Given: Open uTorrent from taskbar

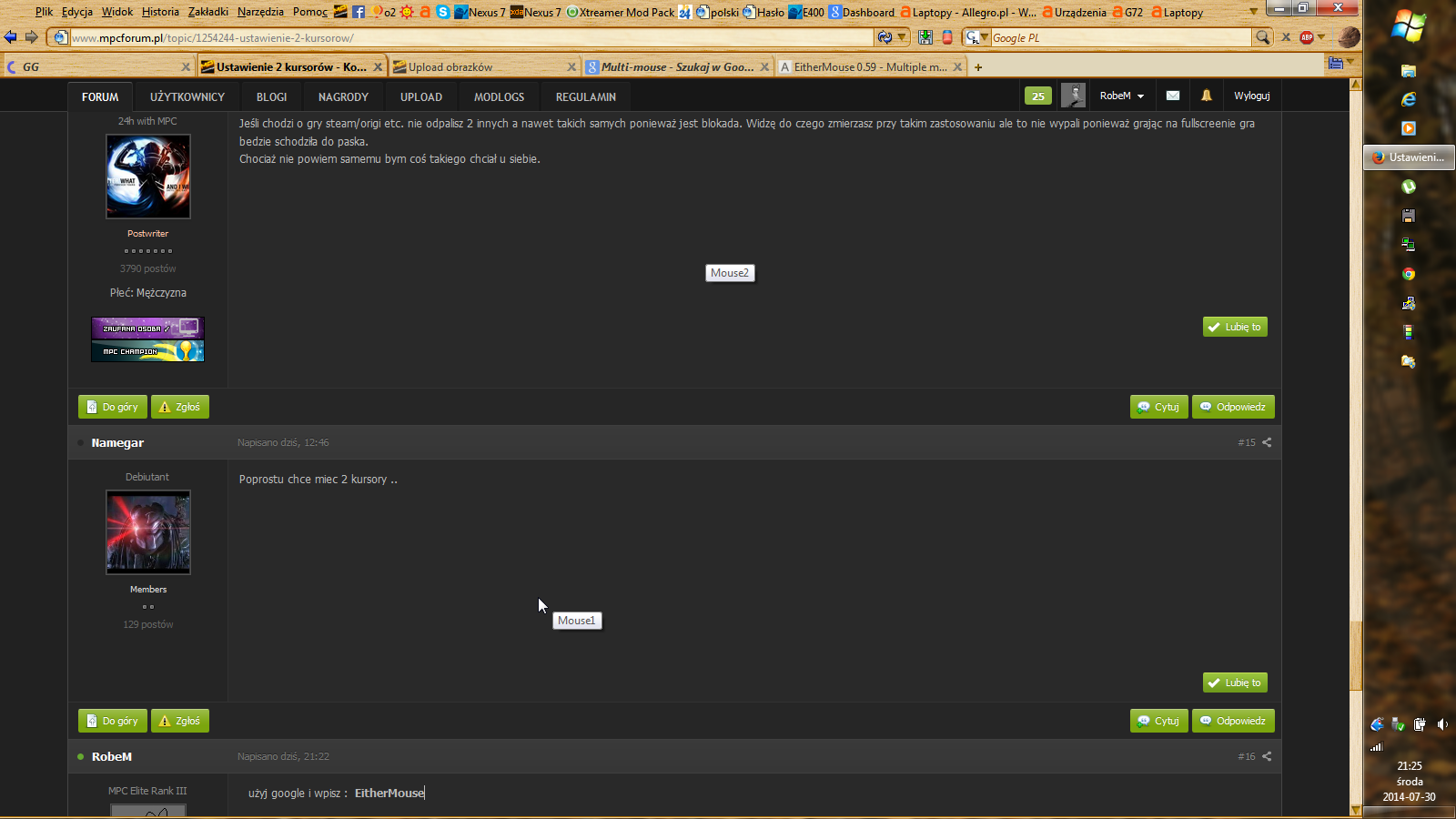Looking at the screenshot, I should [1409, 187].
